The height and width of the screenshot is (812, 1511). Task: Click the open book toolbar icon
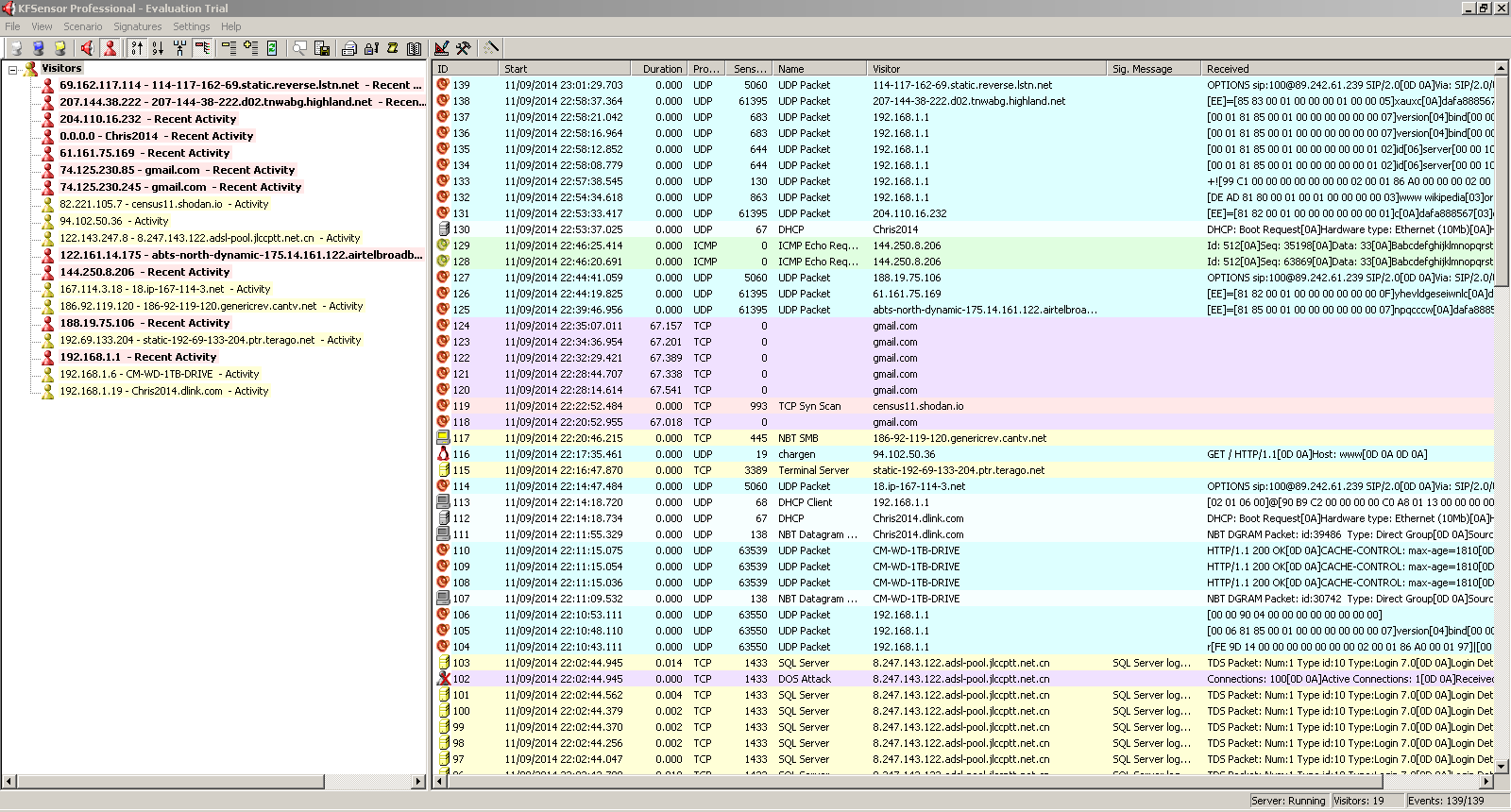coord(414,47)
